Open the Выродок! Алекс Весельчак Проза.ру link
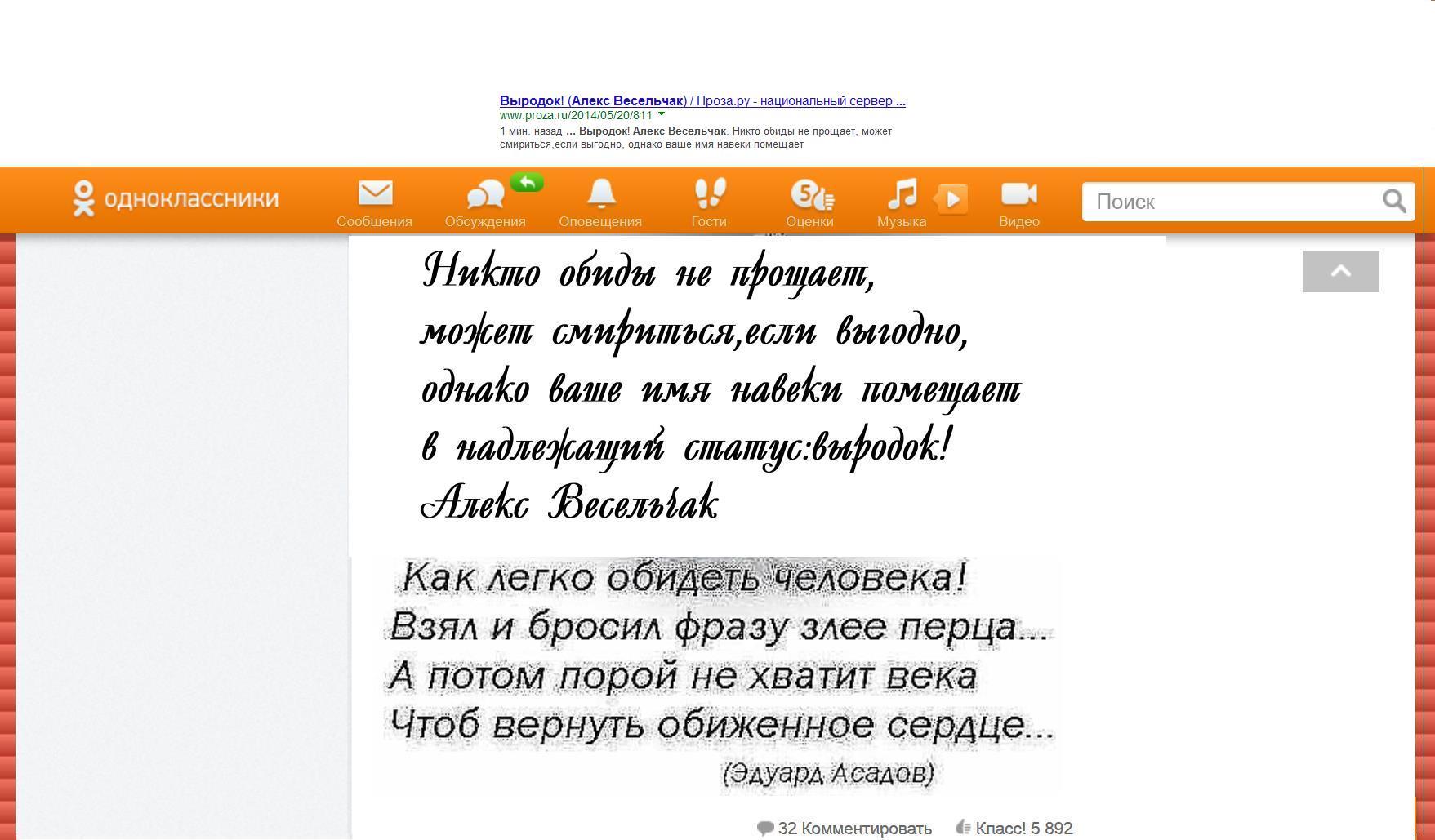 coord(702,100)
